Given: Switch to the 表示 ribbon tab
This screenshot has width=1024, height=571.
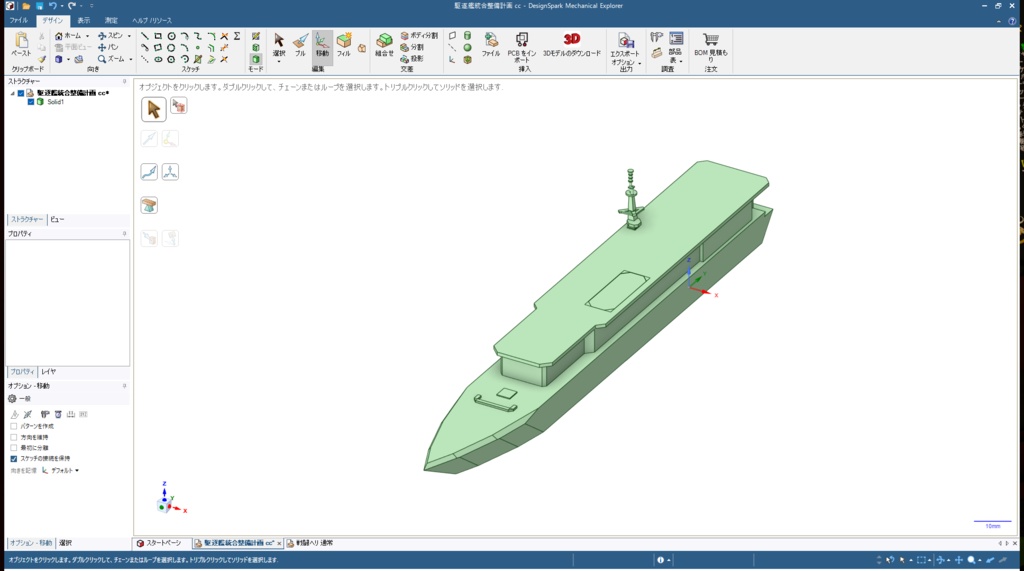Looking at the screenshot, I should pyautogui.click(x=84, y=21).
